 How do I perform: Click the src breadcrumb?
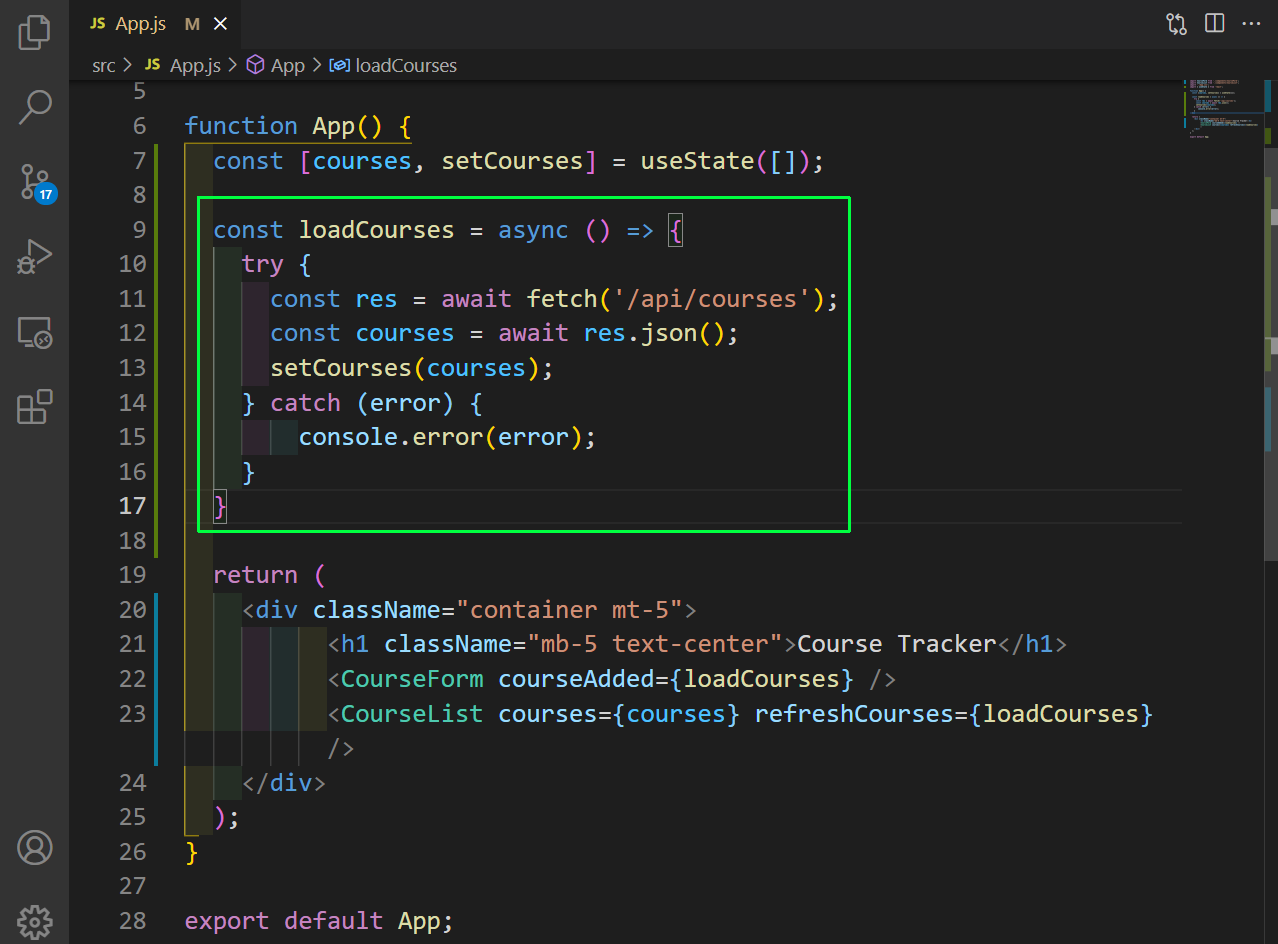pos(104,65)
